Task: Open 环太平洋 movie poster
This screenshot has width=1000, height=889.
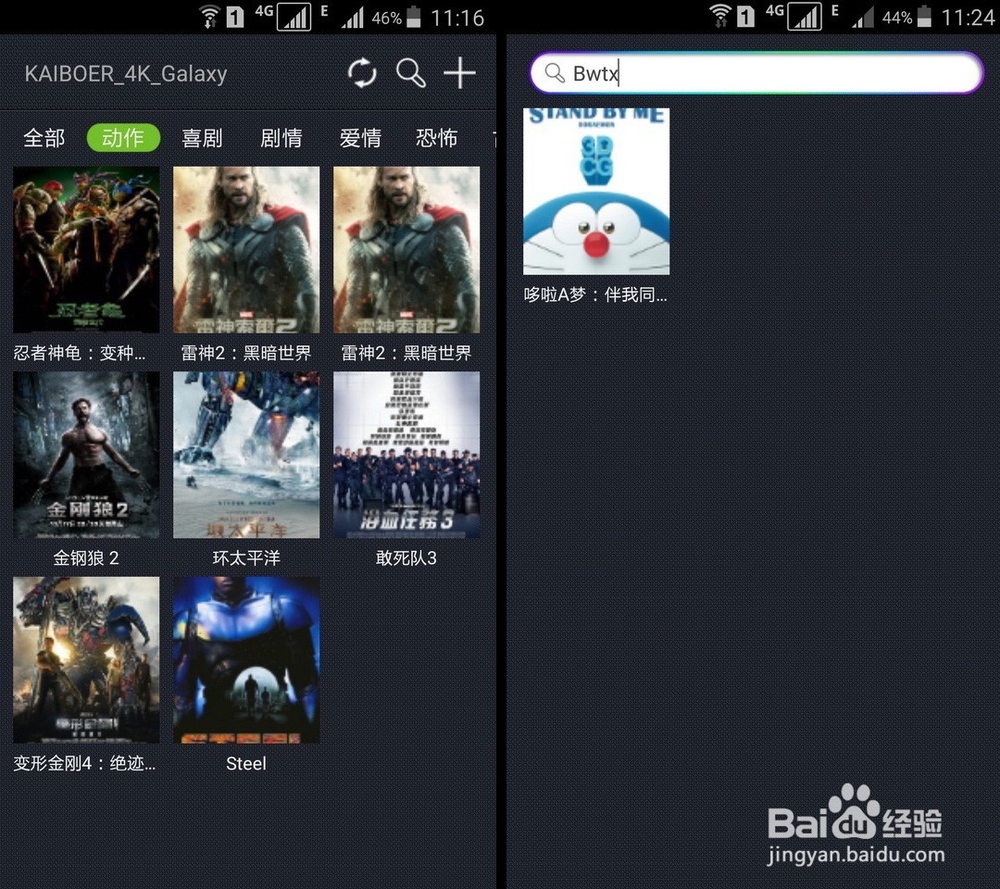Action: pos(246,455)
